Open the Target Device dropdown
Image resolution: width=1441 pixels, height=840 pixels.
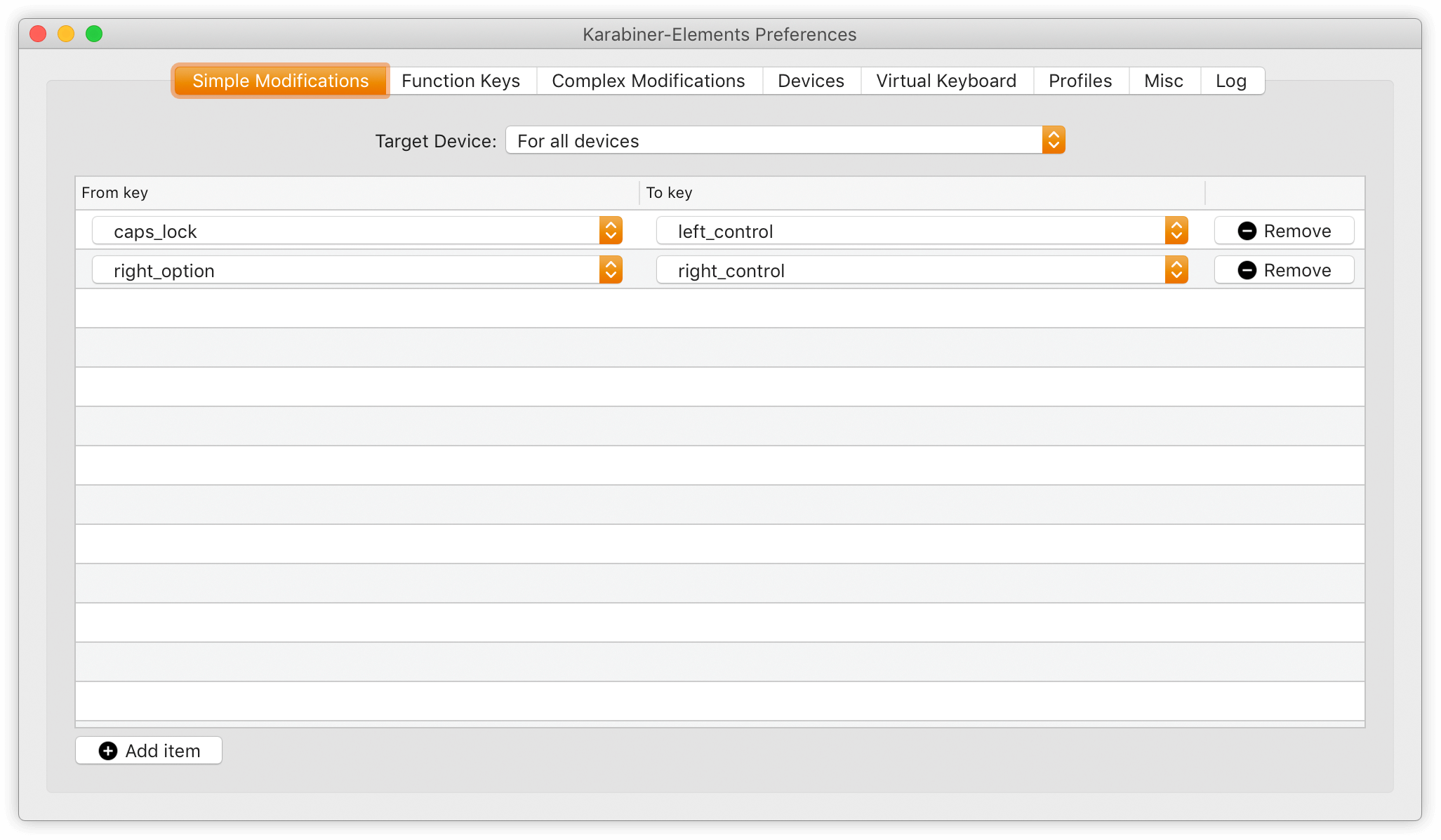point(785,140)
